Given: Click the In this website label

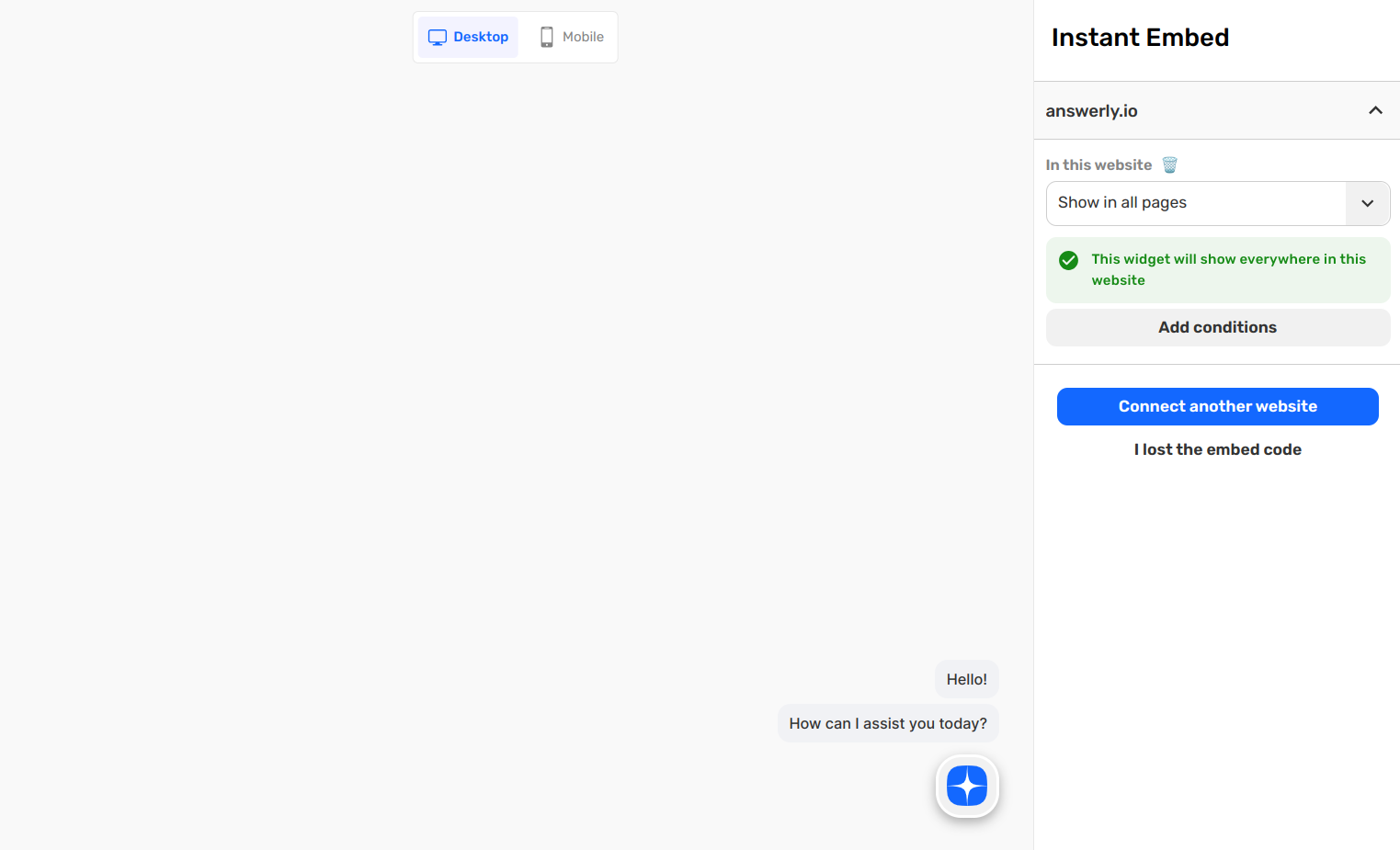Looking at the screenshot, I should (1098, 165).
